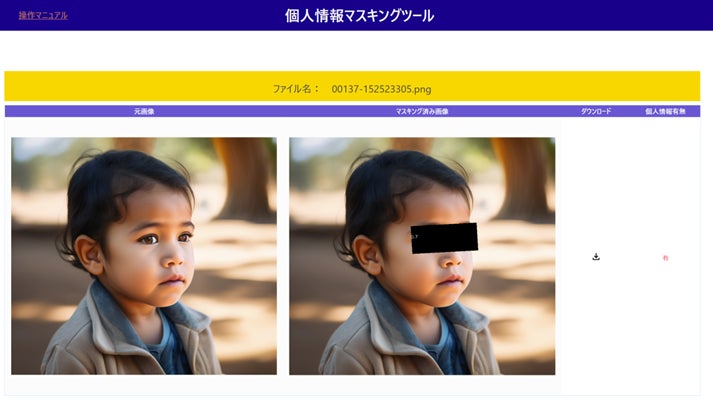Click the 個人情報有無 column header
713x407 pixels.
click(665, 111)
